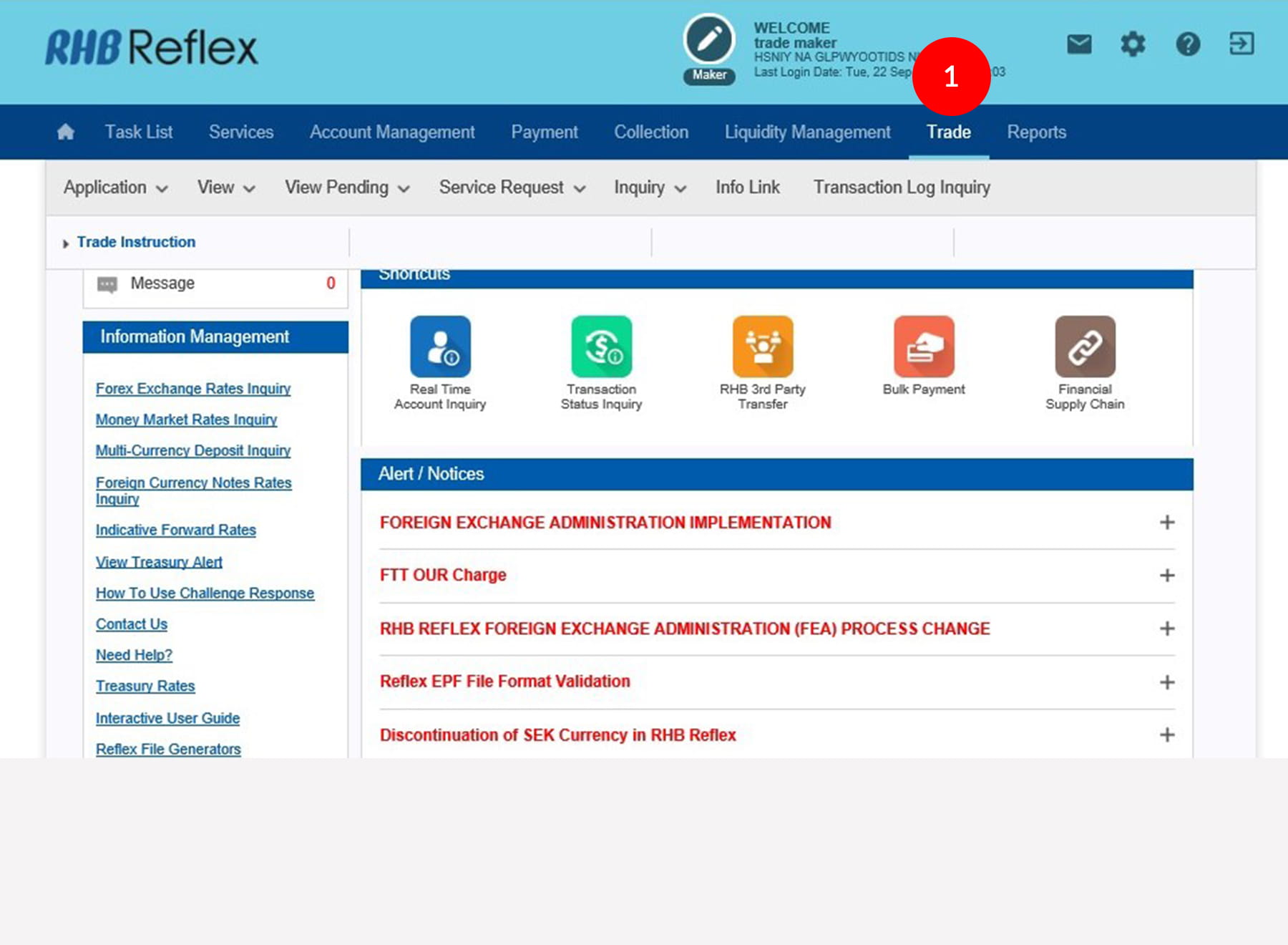Select the Reports tab in navigation bar
This screenshot has width=1288, height=945.
click(x=1036, y=132)
